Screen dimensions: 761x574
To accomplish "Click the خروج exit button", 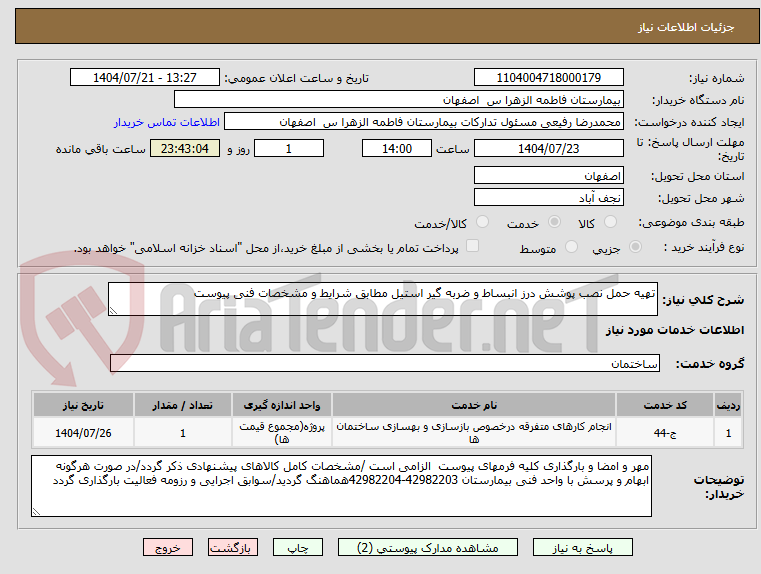I will pyautogui.click(x=167, y=547).
